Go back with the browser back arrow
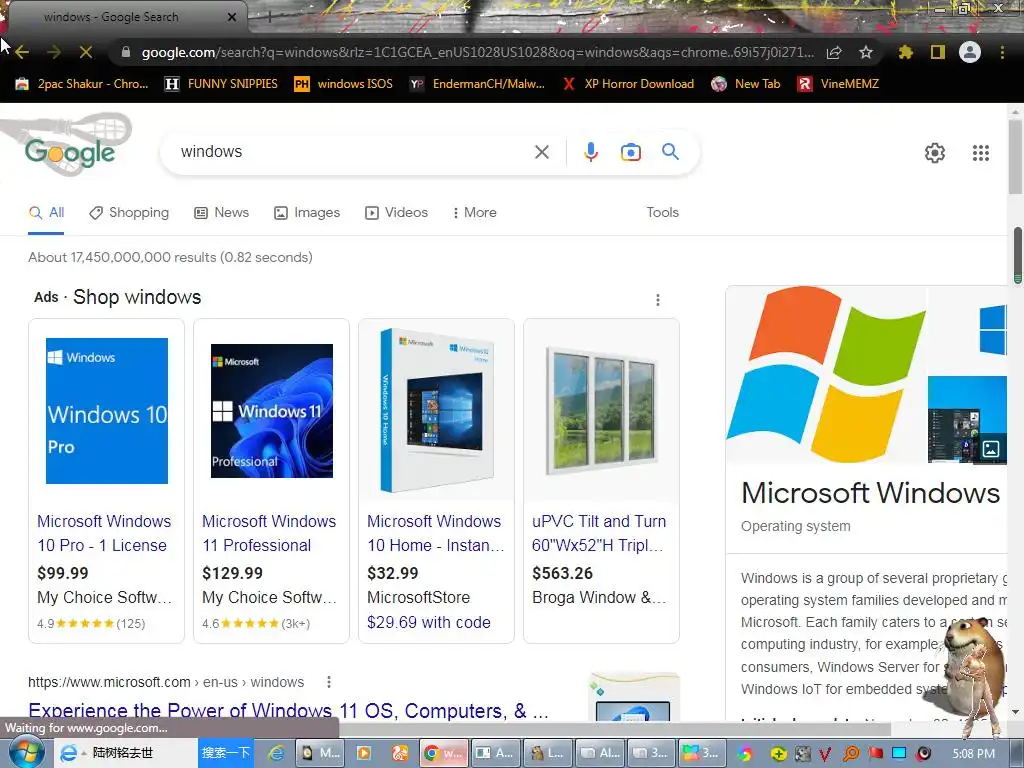The image size is (1024, 768). 22,52
